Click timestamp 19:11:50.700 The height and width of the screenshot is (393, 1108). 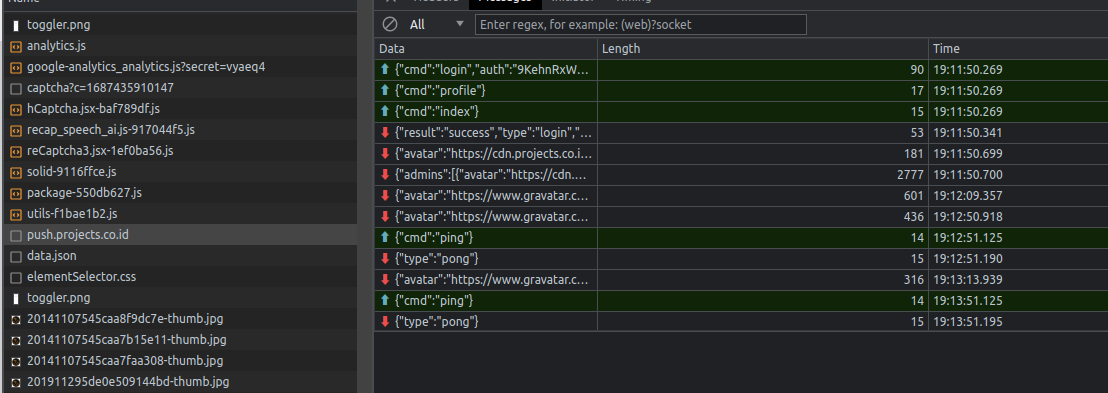tap(967, 175)
